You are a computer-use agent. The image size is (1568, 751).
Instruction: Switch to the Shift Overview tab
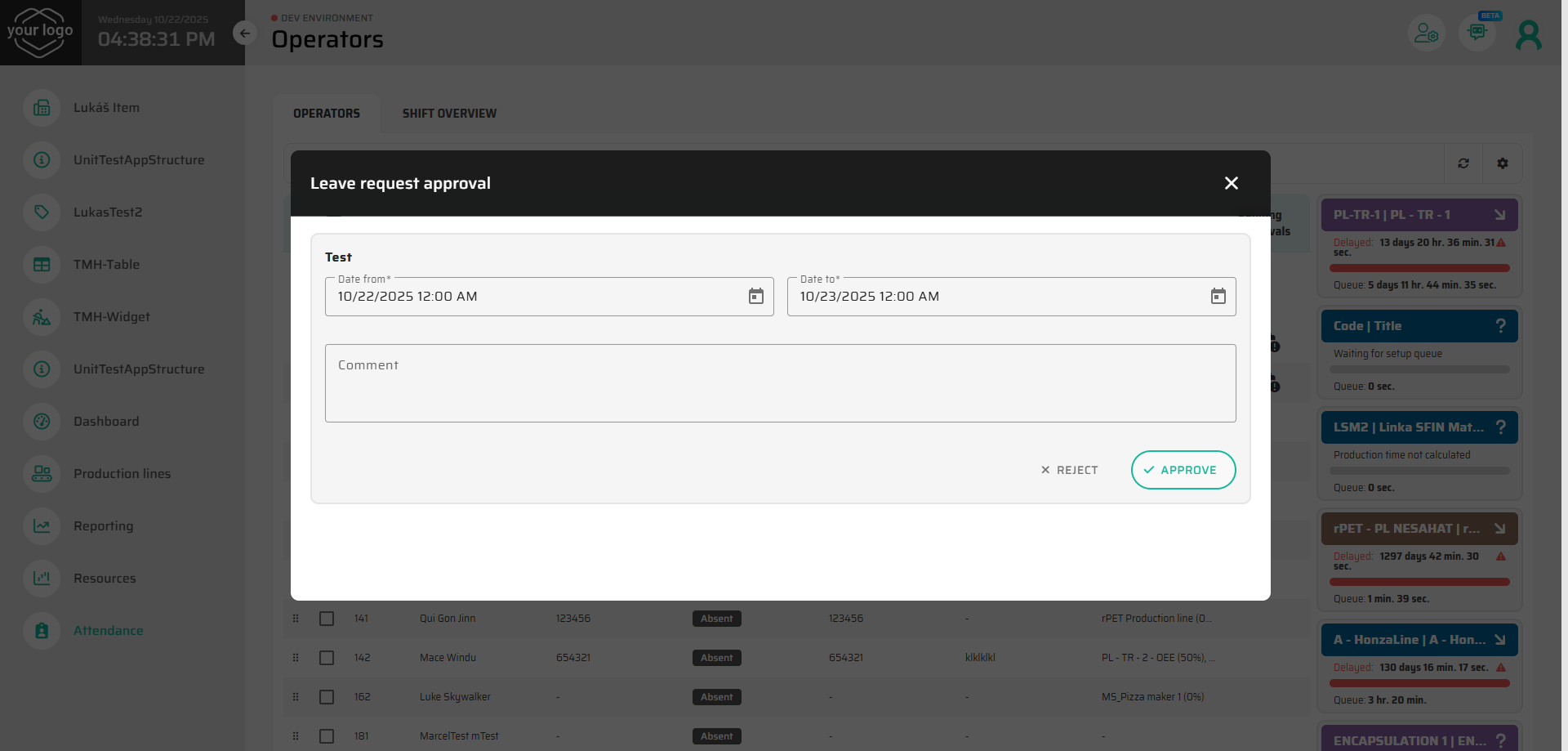coord(449,114)
